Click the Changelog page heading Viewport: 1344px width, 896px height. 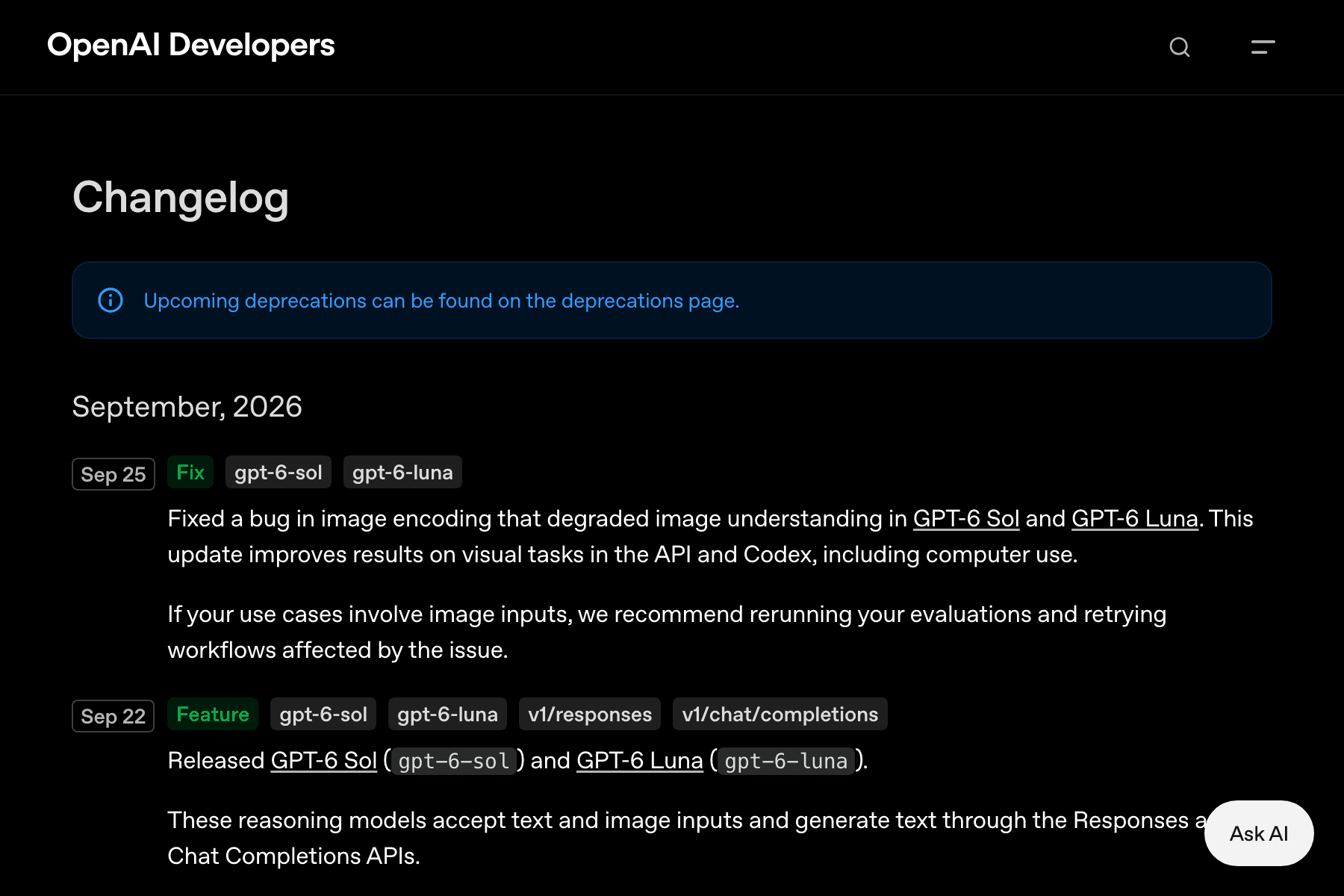pyautogui.click(x=181, y=198)
